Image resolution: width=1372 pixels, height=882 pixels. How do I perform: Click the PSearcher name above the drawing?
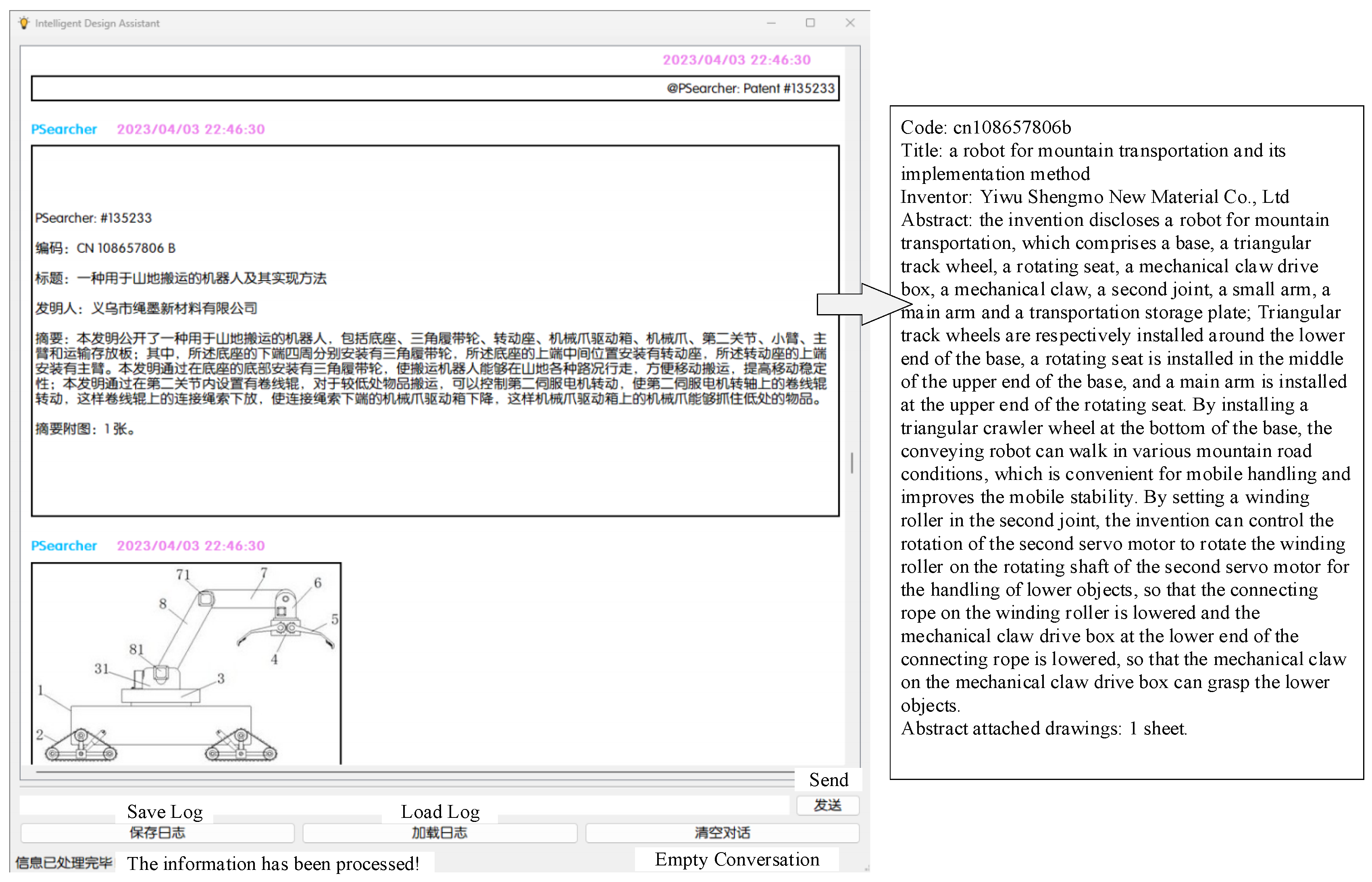(x=64, y=545)
